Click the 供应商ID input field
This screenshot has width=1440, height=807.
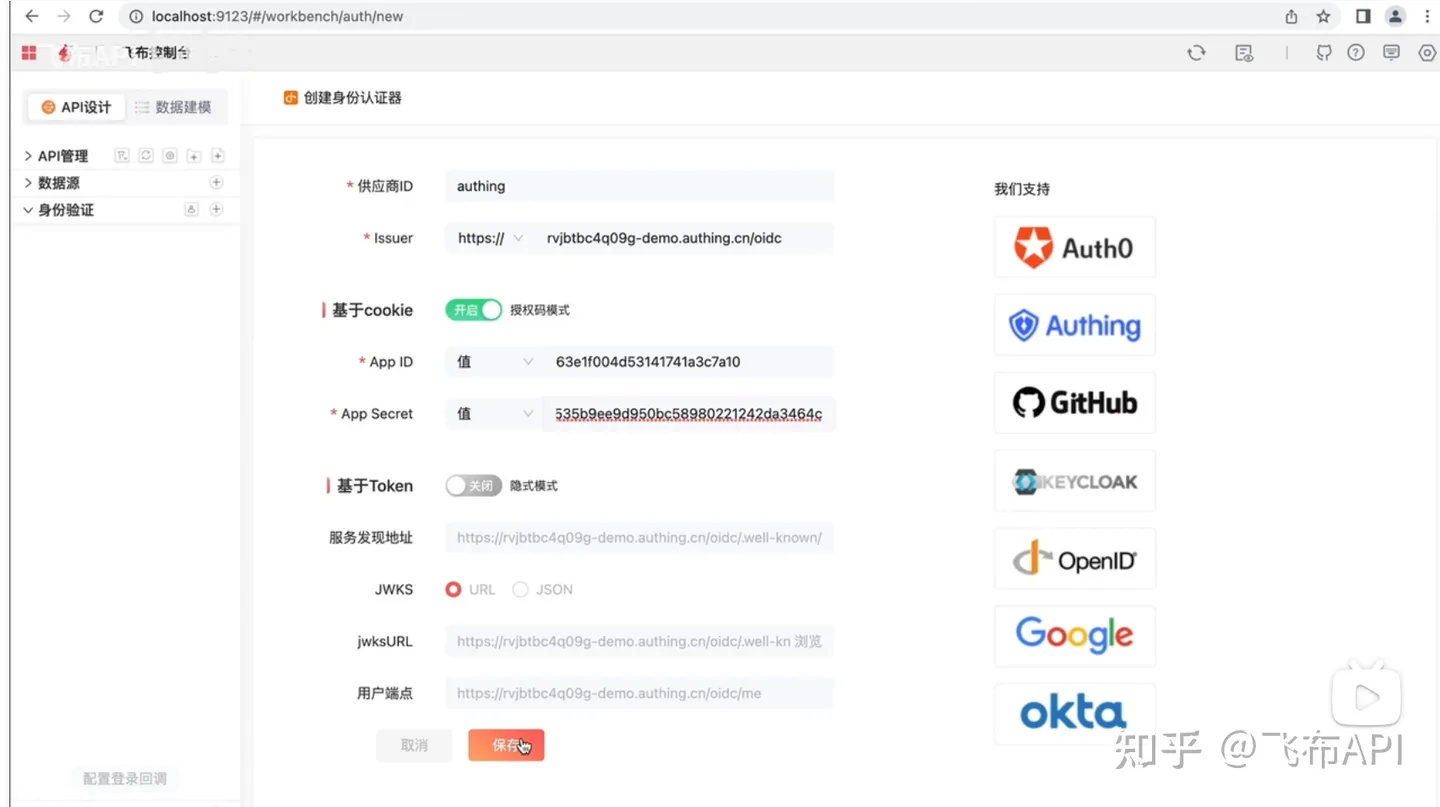(x=640, y=186)
